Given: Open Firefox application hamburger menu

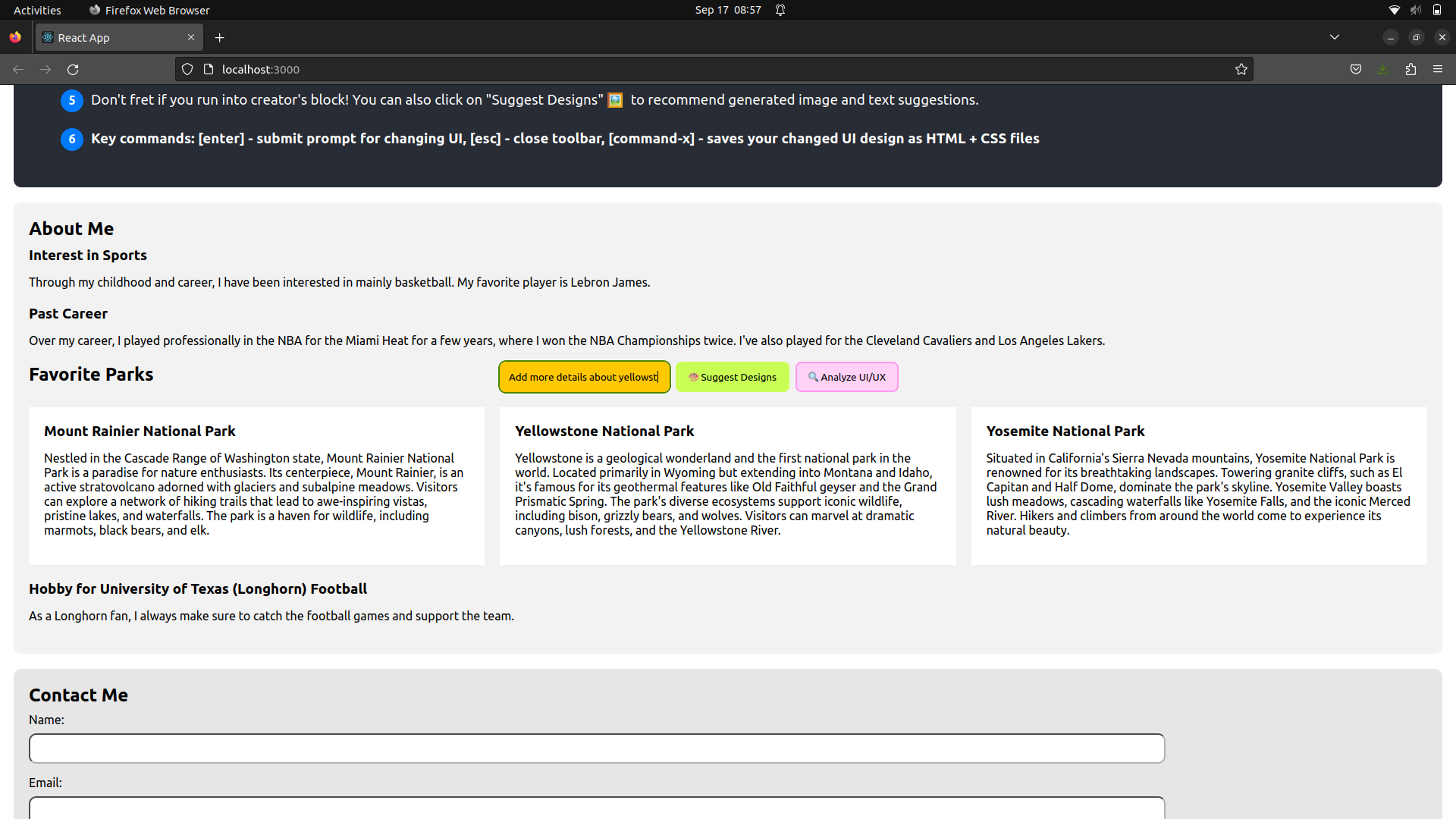Looking at the screenshot, I should (x=1438, y=69).
